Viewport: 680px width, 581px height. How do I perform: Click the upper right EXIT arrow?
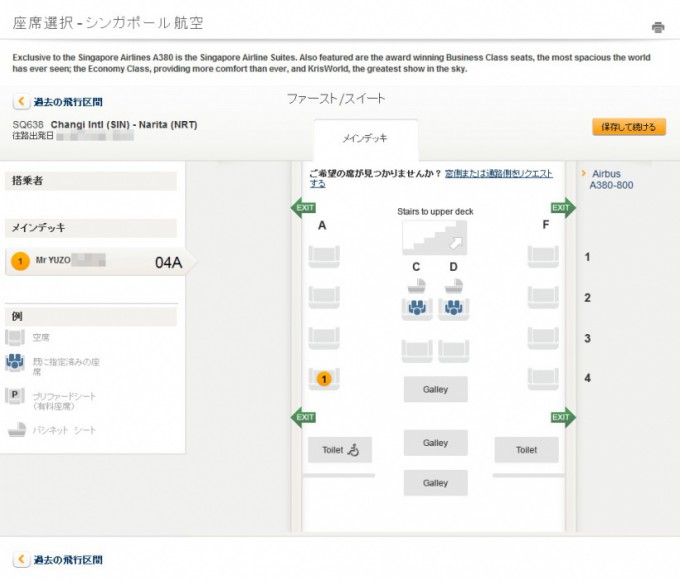coord(563,208)
